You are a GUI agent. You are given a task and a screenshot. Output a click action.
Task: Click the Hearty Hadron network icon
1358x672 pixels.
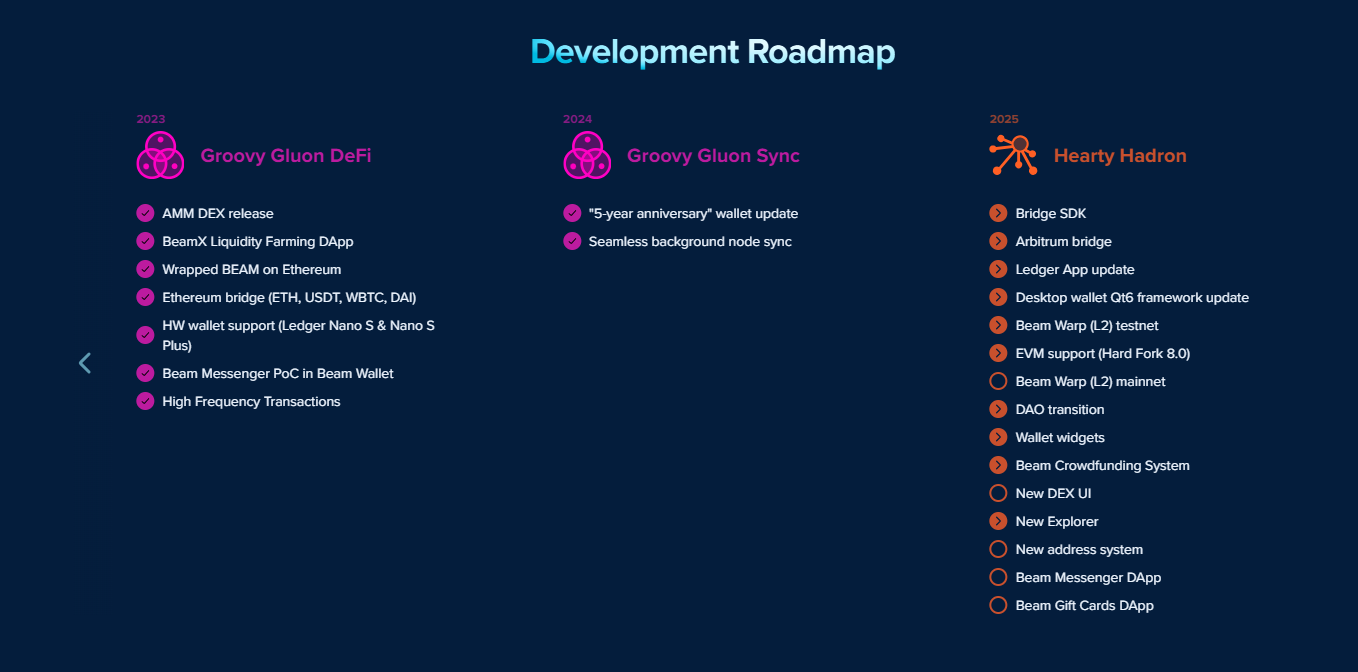click(1014, 156)
